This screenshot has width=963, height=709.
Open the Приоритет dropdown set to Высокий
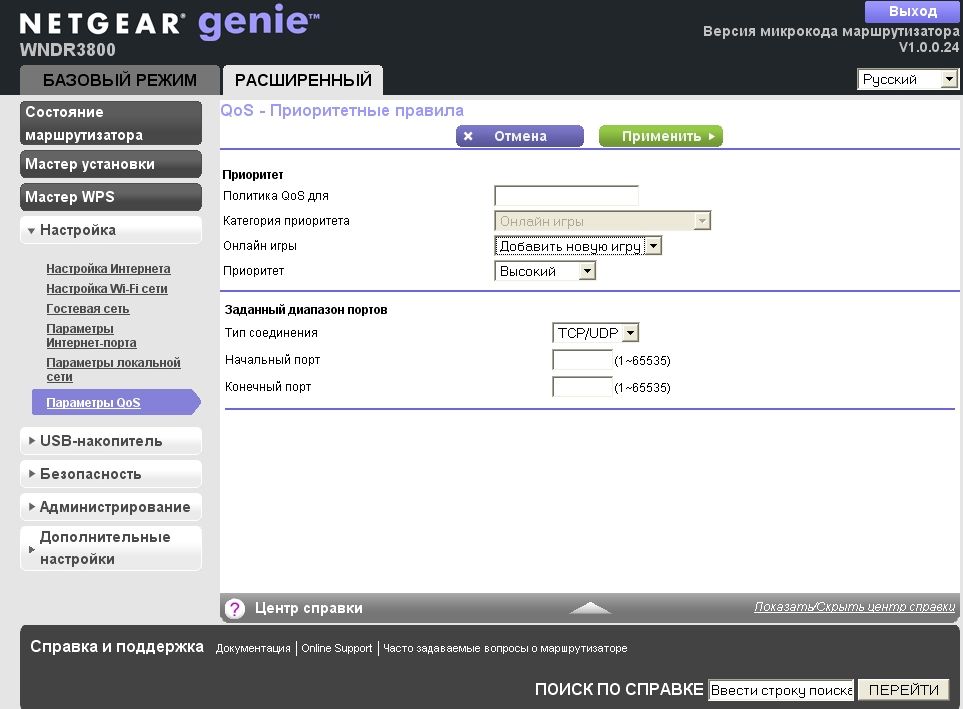click(545, 271)
